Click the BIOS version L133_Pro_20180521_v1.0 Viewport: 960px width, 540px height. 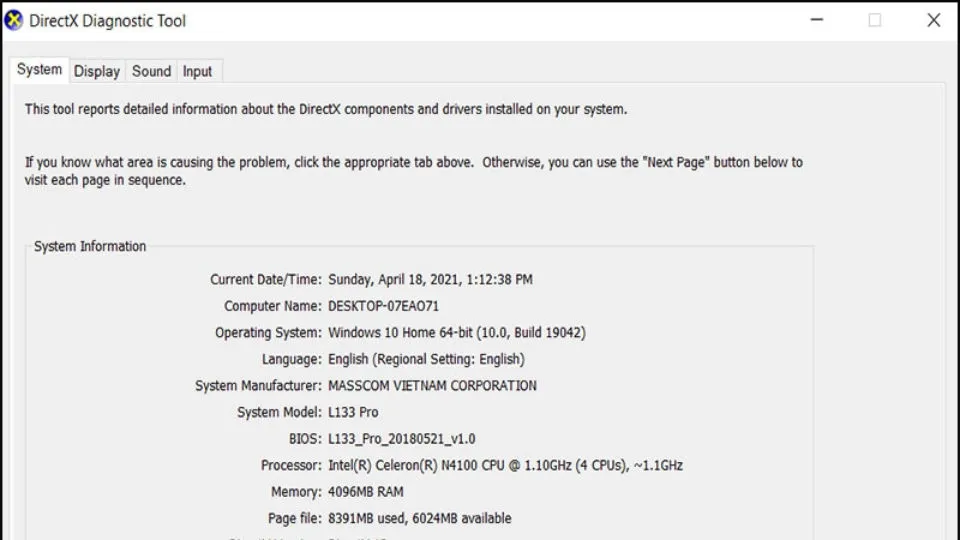pos(402,439)
